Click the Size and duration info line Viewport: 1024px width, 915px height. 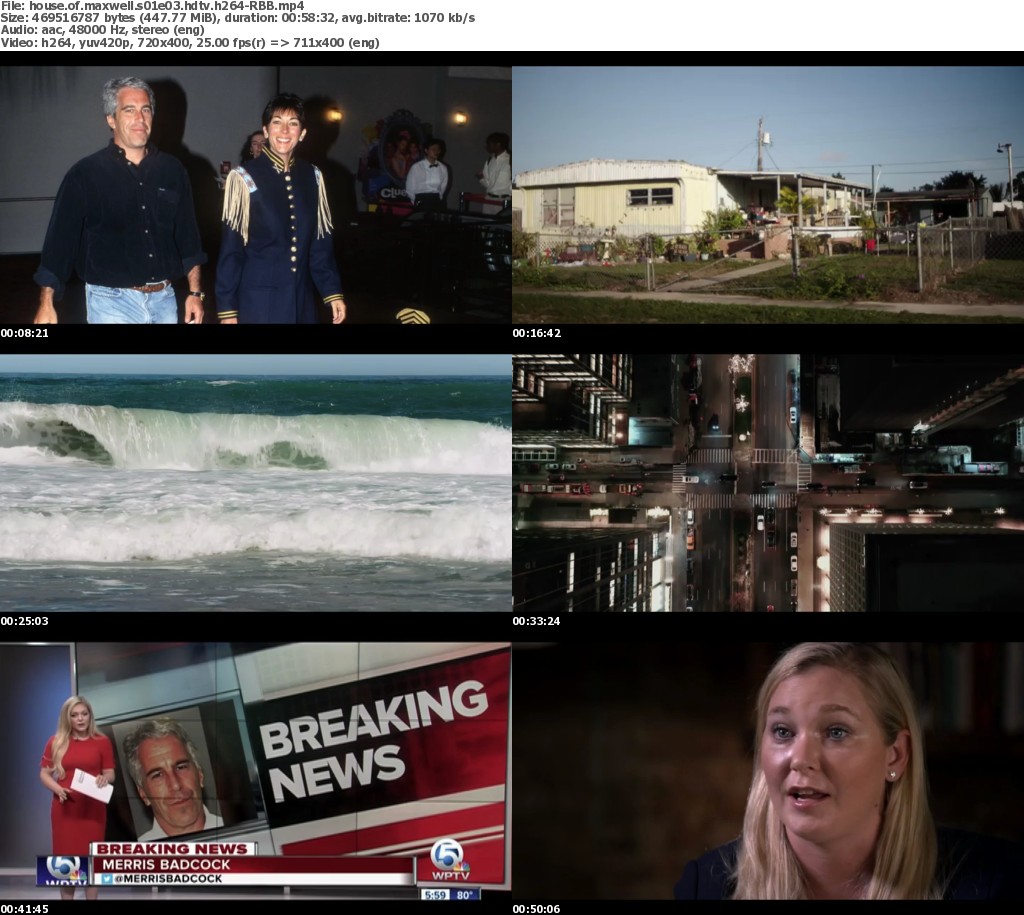(x=238, y=18)
